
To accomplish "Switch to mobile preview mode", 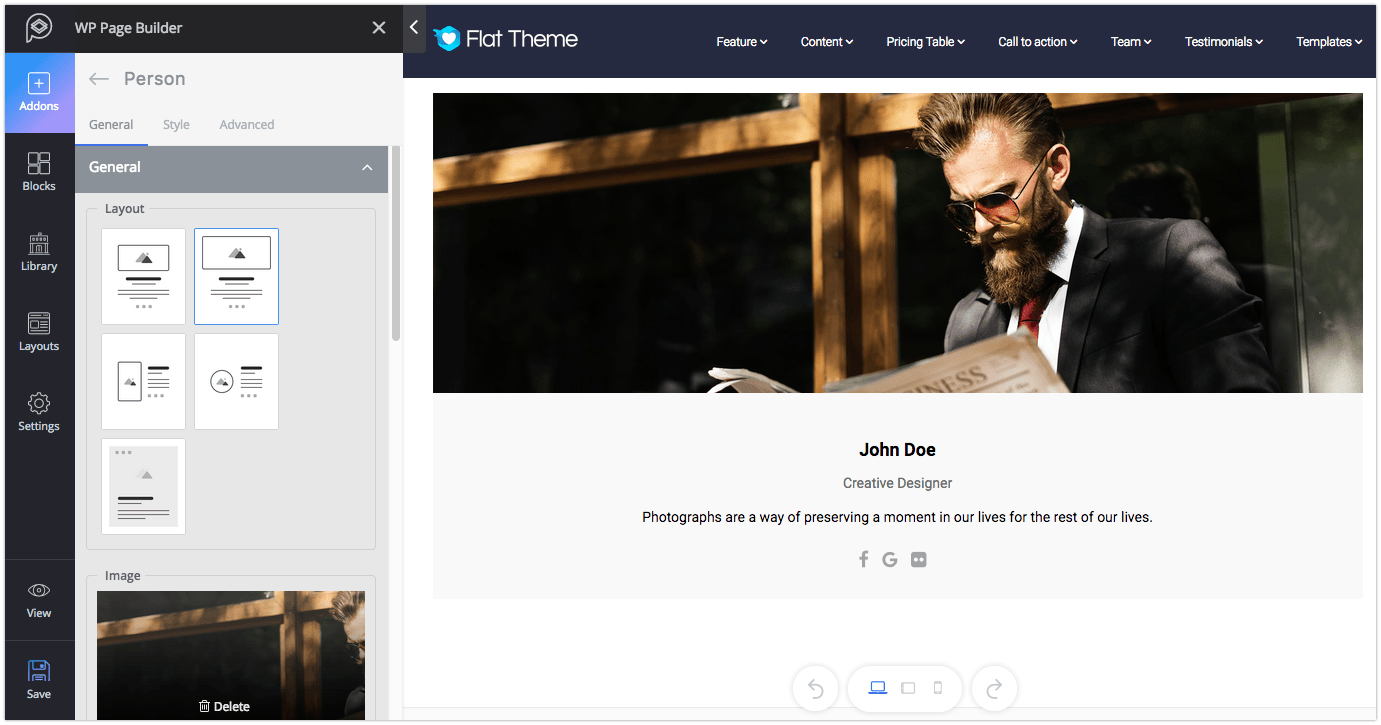I will pos(938,688).
